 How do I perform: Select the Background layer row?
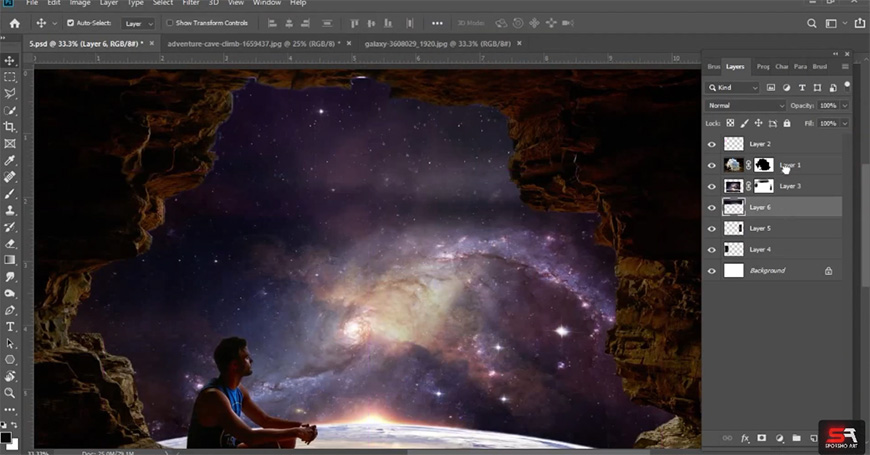coord(773,271)
